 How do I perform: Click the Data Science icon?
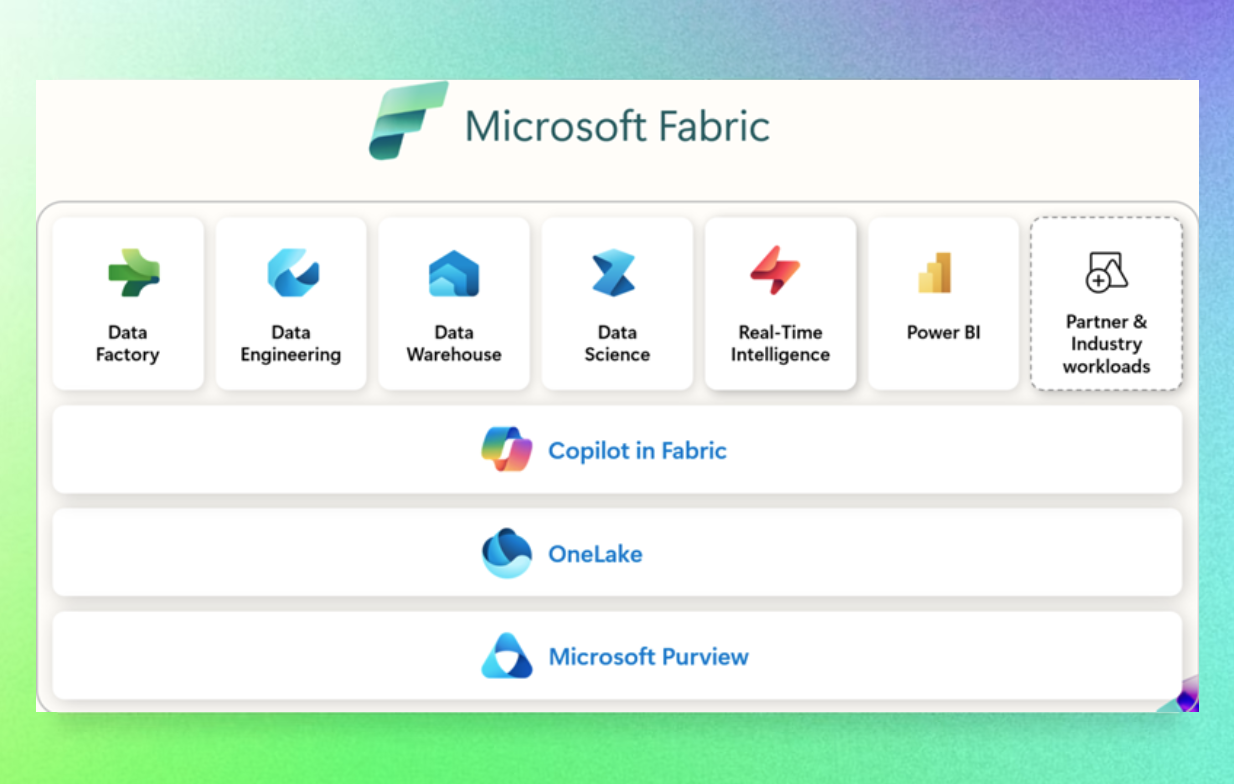[614, 273]
